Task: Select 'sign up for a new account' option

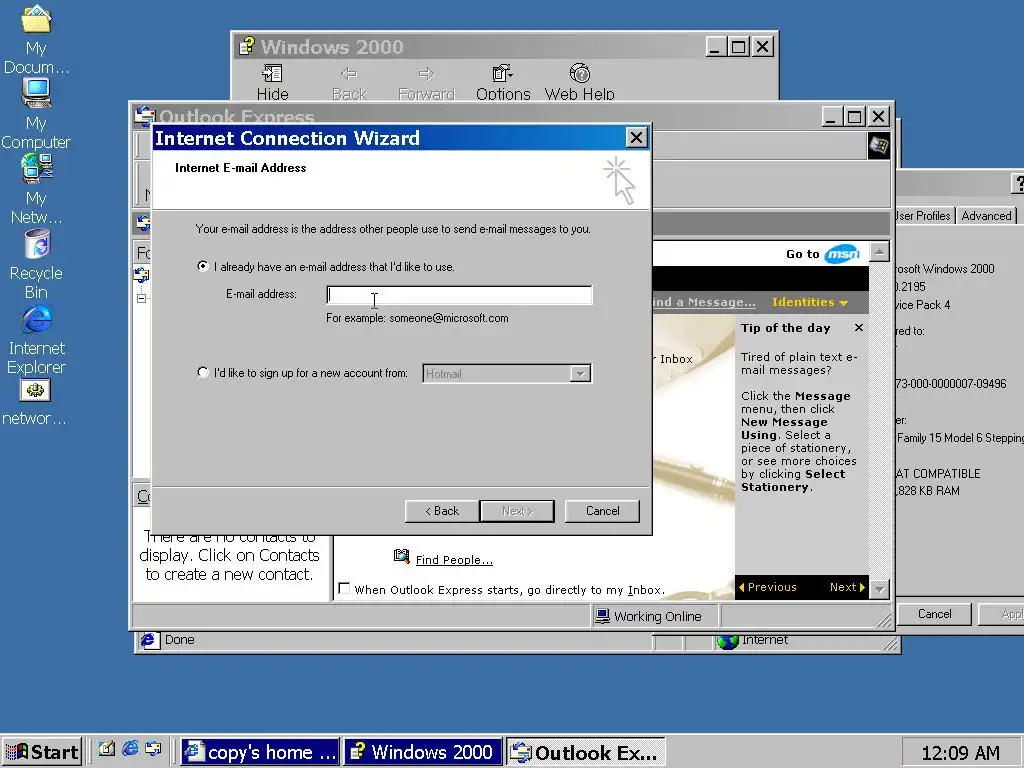Action: point(202,372)
